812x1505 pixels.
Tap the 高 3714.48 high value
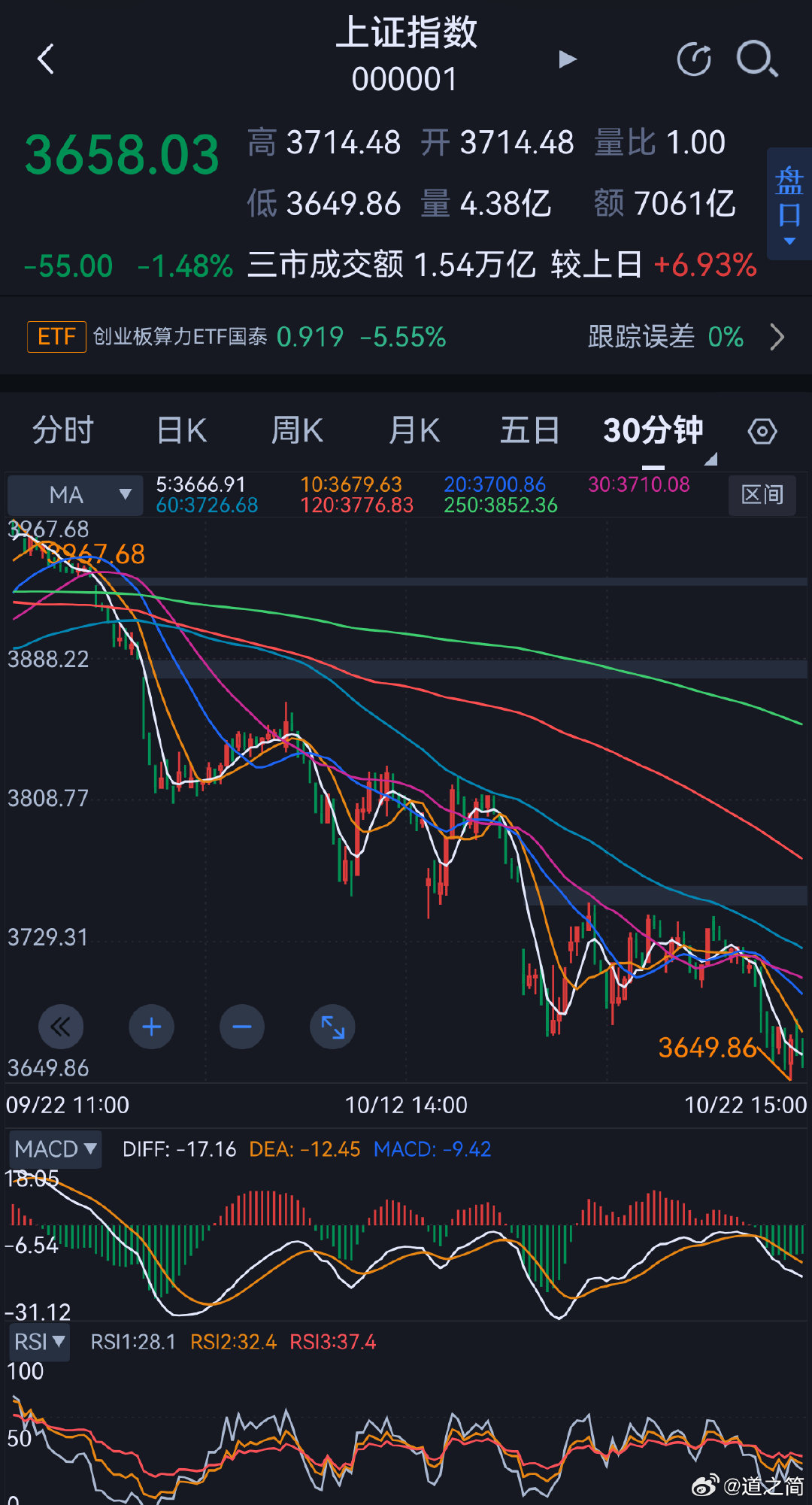click(x=324, y=143)
